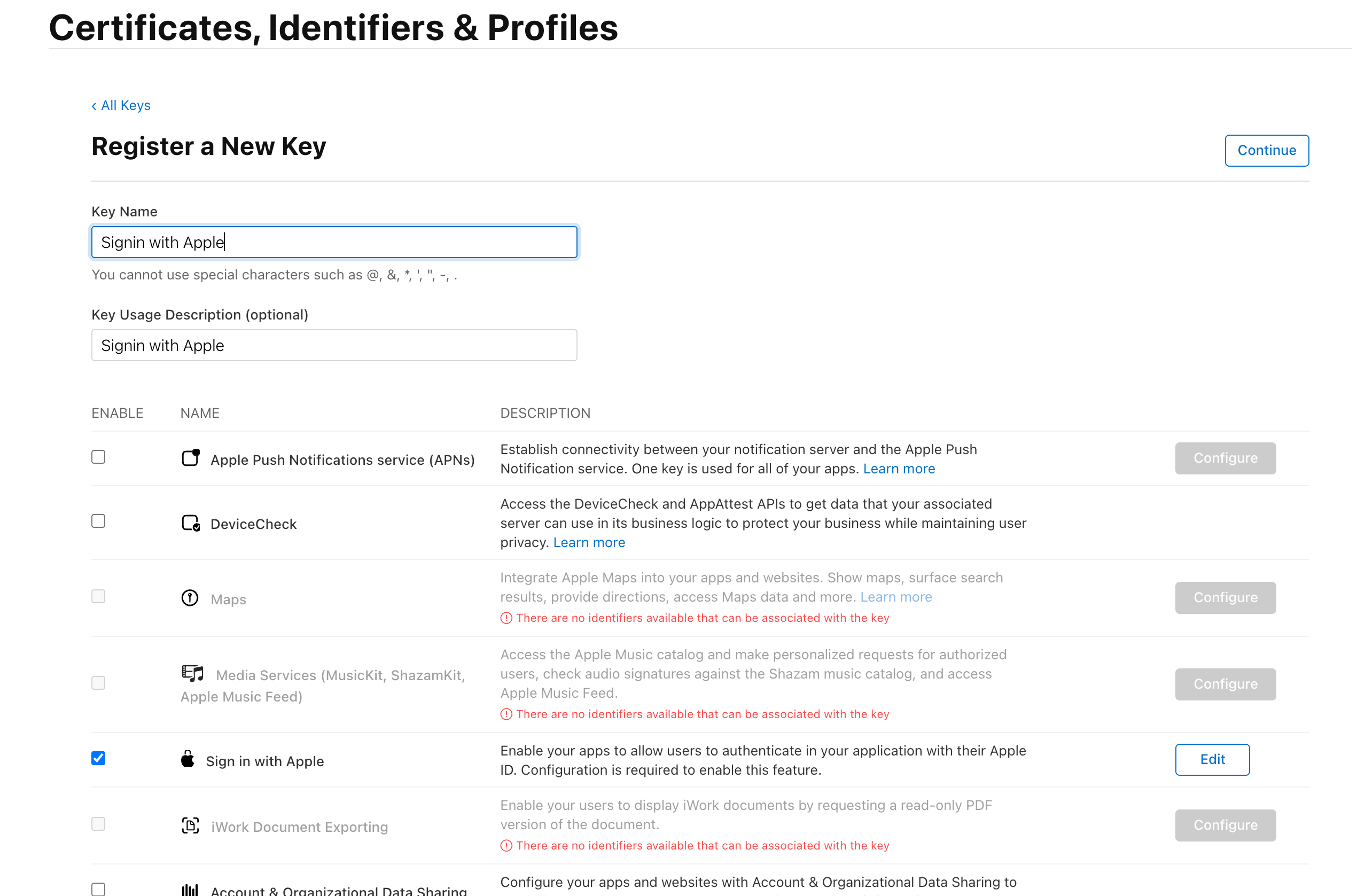The image size is (1357, 896).
Task: Go back to All Keys
Action: point(121,105)
